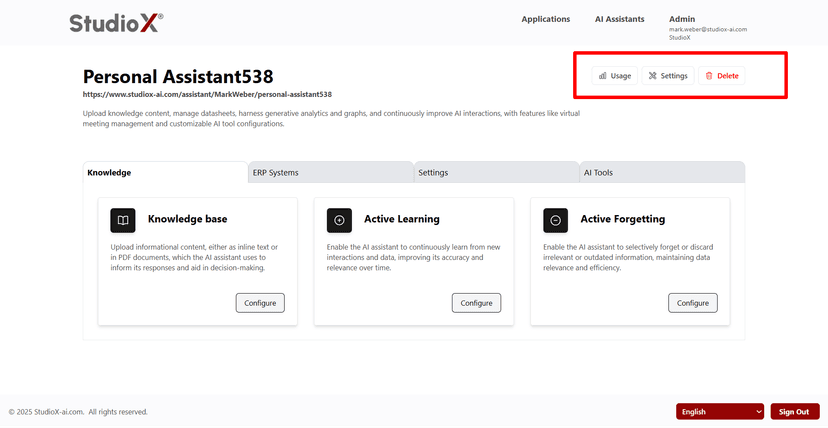Click the Active Forgetting minus icon

(555, 220)
